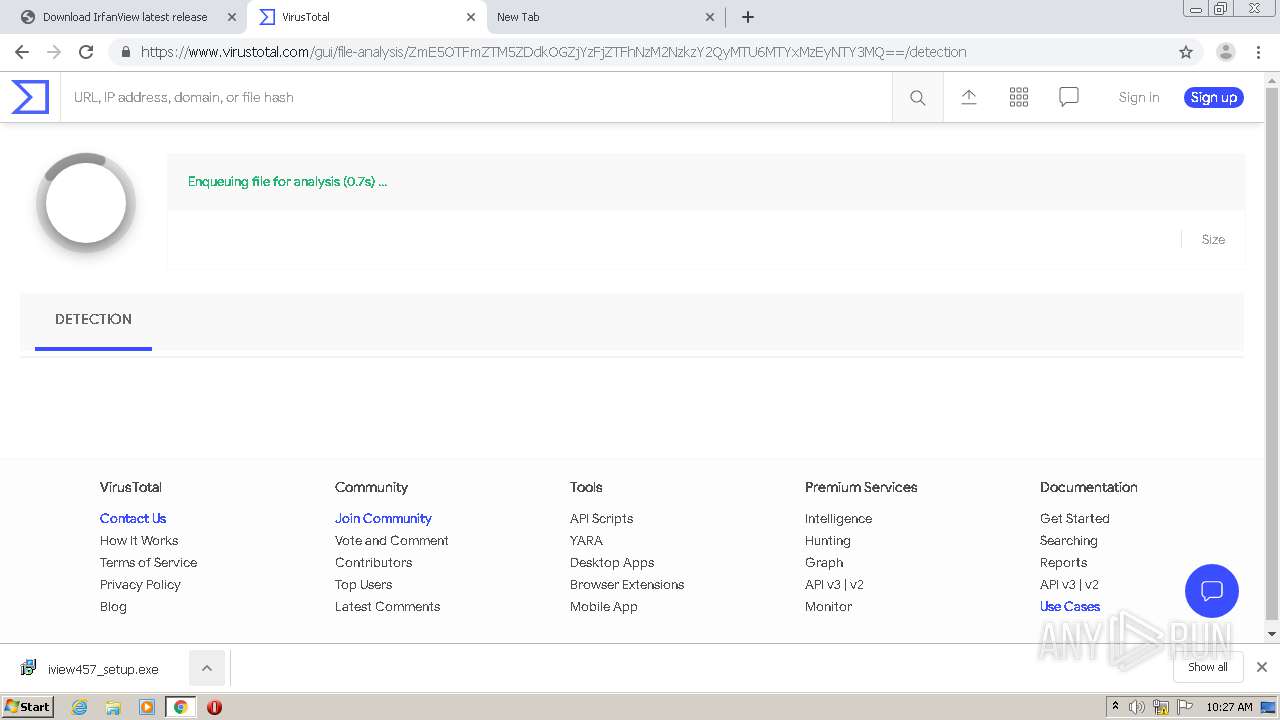
Task: Click Chrome icon in taskbar
Action: [180, 707]
